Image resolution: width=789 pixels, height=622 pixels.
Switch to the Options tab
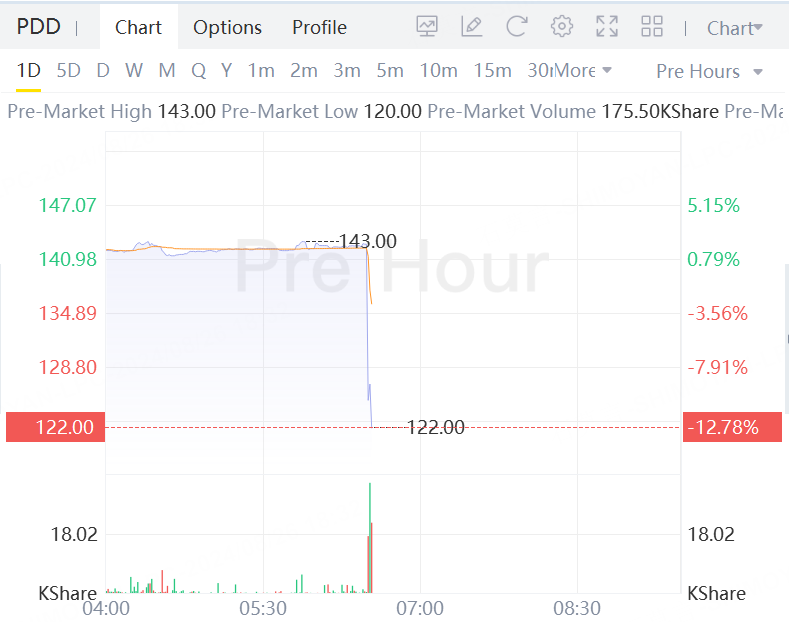click(x=227, y=27)
